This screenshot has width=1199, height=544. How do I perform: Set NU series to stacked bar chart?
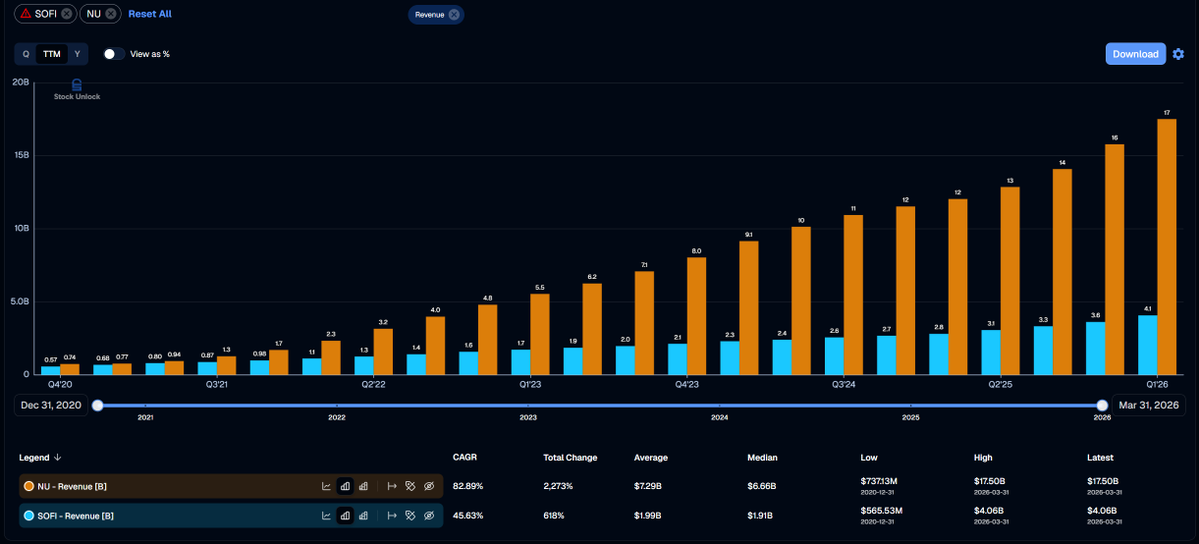point(364,486)
